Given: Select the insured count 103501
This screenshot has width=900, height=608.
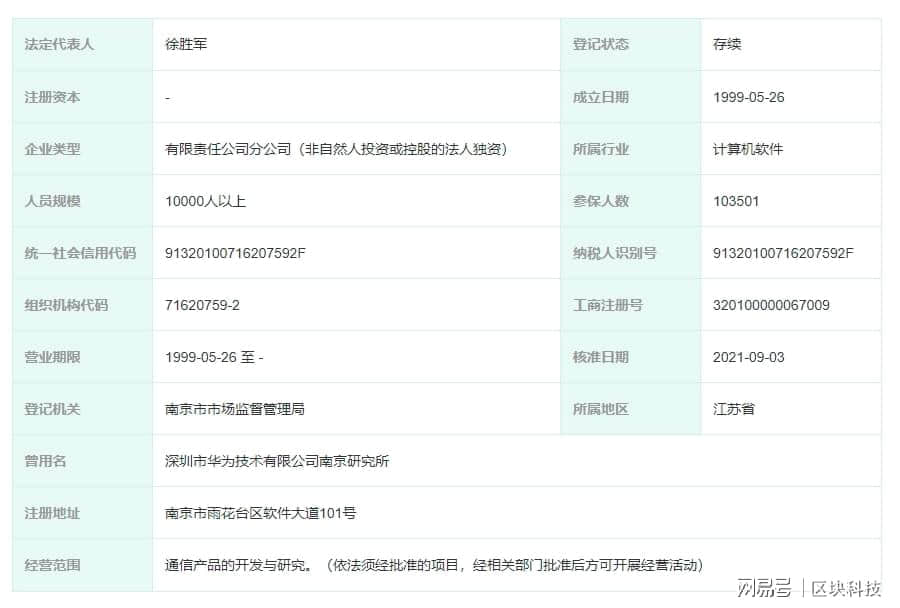Looking at the screenshot, I should pos(736,202).
